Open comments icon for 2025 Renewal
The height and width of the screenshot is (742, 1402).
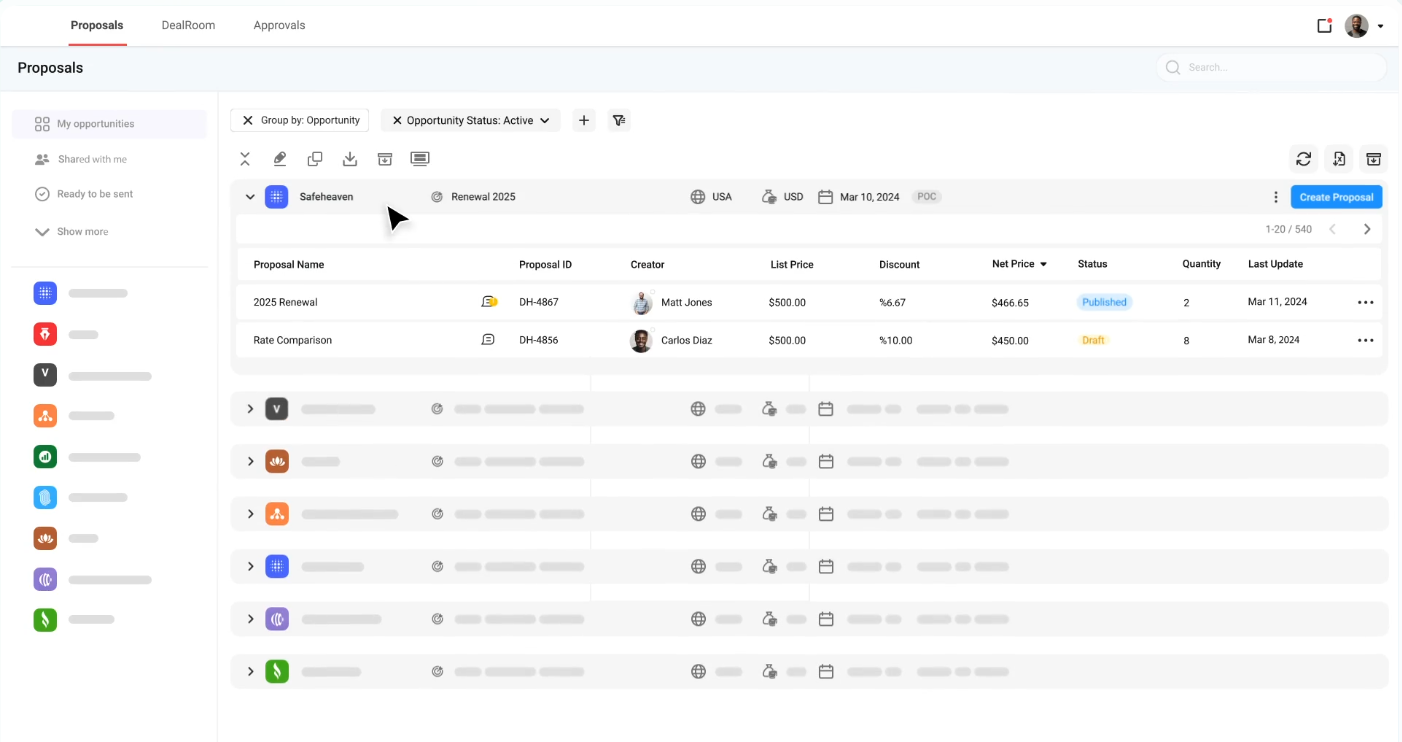click(x=489, y=302)
